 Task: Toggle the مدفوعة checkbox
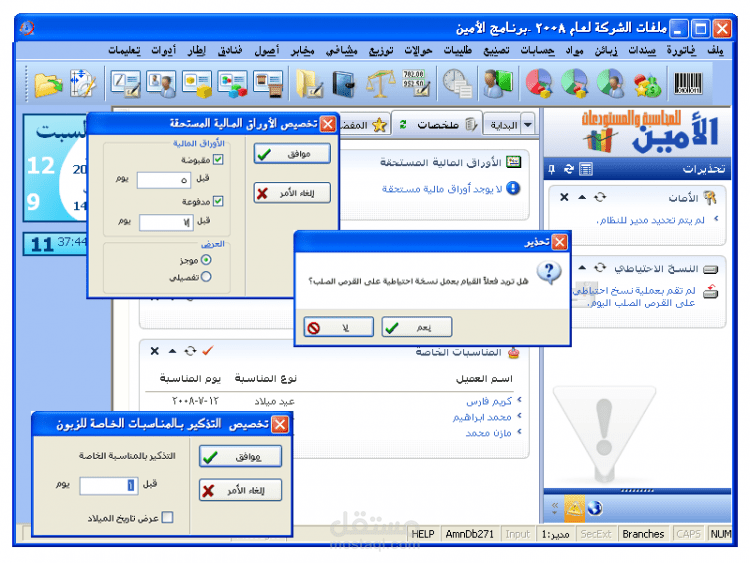pos(218,201)
